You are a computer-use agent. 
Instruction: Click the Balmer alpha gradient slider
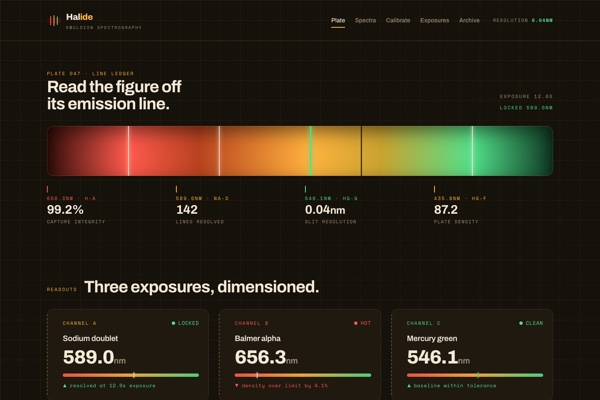pos(303,375)
